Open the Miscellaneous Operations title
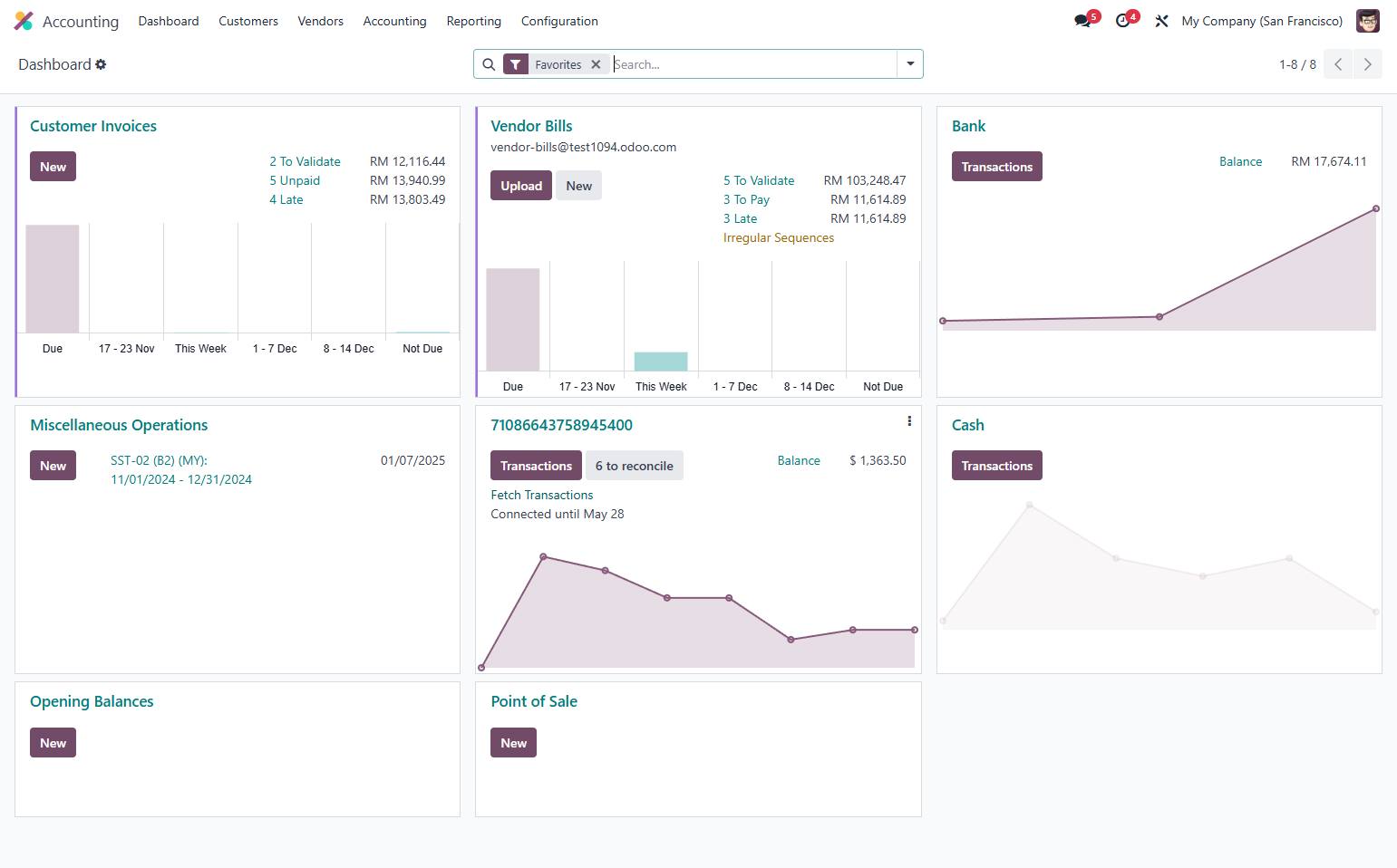The width and height of the screenshot is (1397, 868). tap(119, 425)
